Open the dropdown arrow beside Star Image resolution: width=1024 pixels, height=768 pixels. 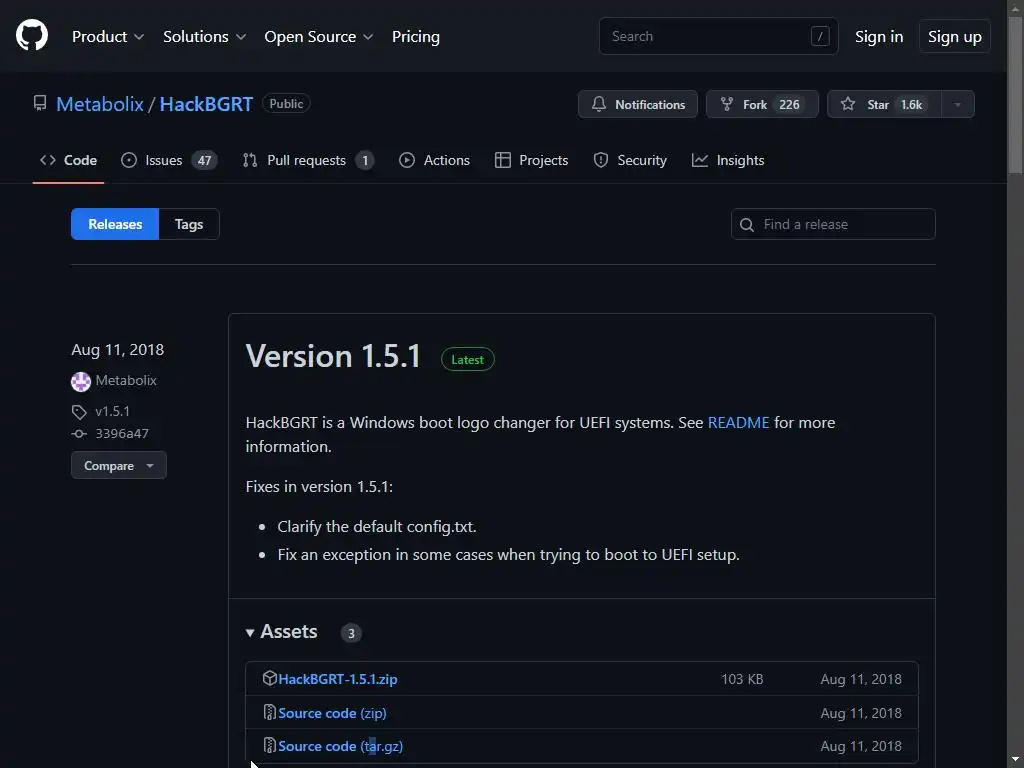click(x=957, y=104)
